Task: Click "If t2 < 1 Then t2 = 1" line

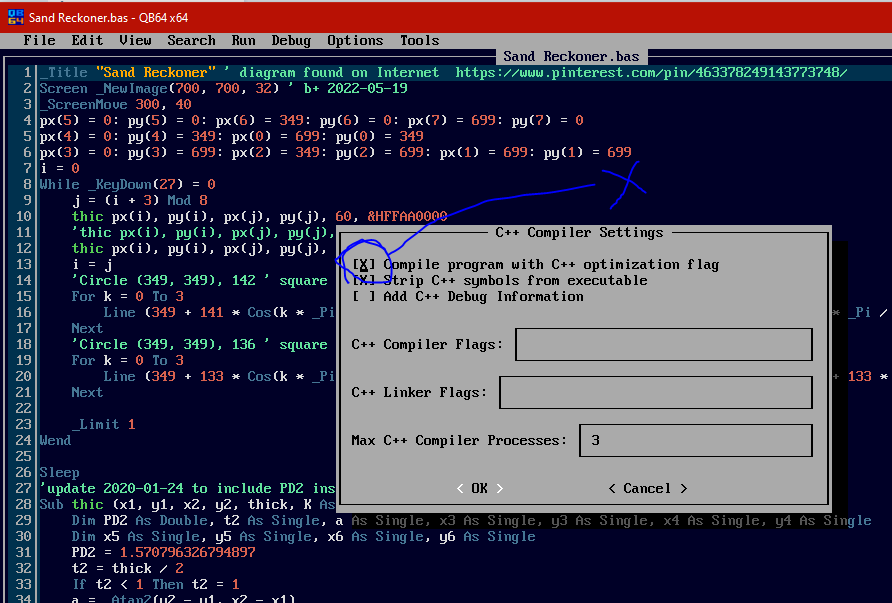Action: point(155,584)
